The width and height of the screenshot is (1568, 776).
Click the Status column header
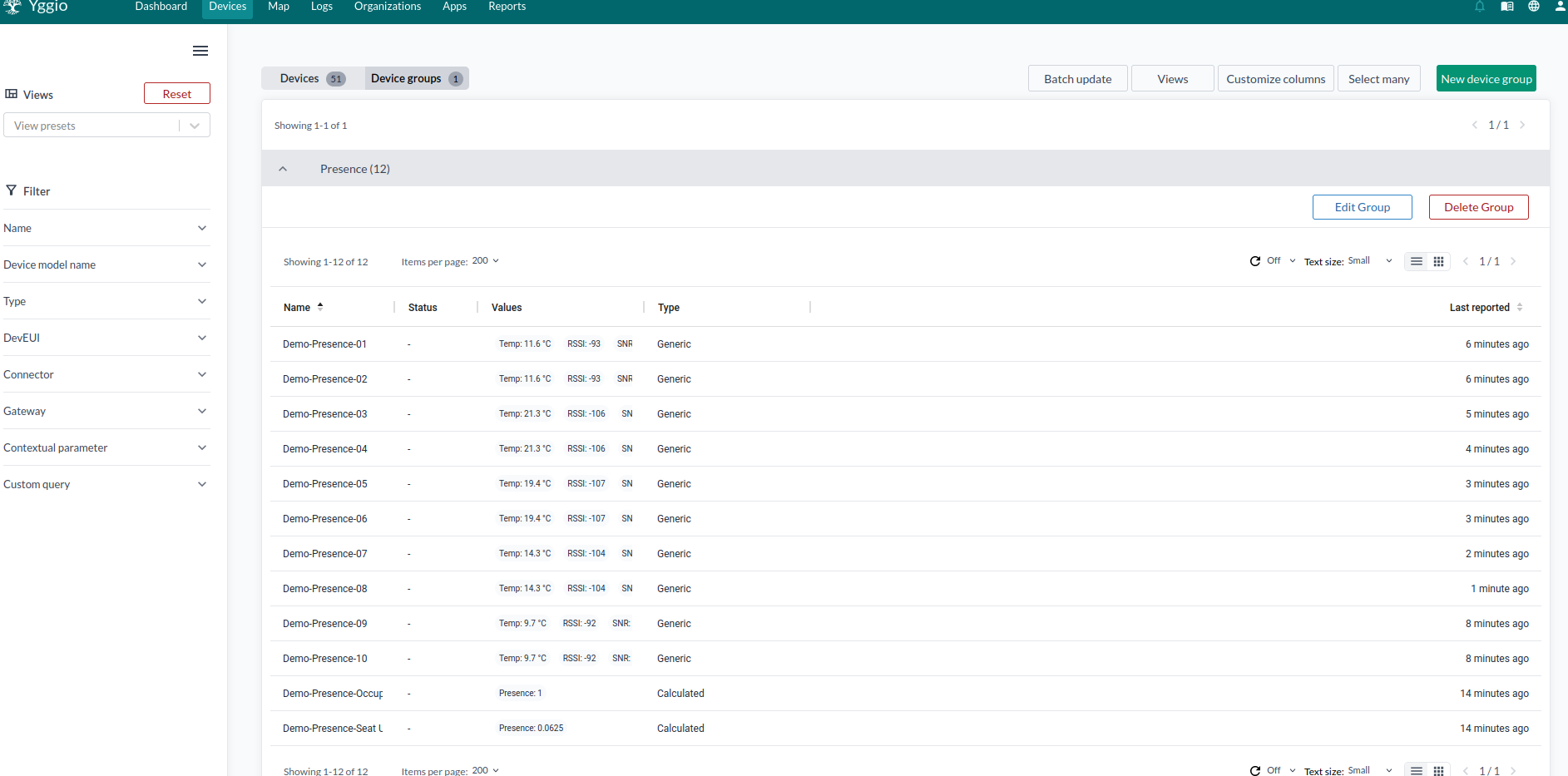coord(423,308)
